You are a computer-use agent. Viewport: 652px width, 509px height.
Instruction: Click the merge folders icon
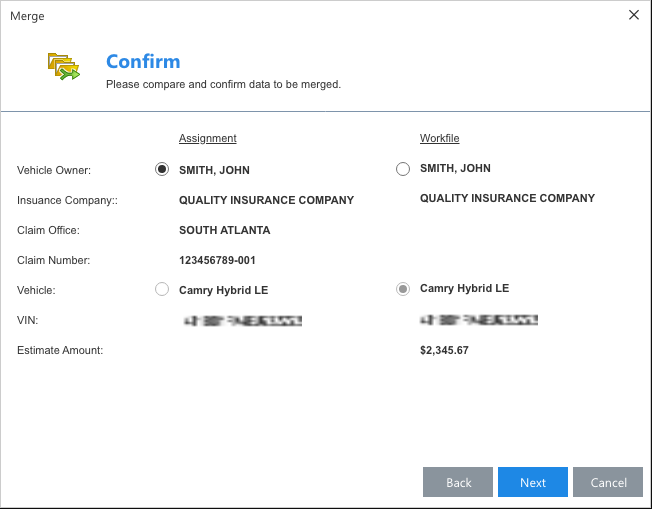point(63,67)
